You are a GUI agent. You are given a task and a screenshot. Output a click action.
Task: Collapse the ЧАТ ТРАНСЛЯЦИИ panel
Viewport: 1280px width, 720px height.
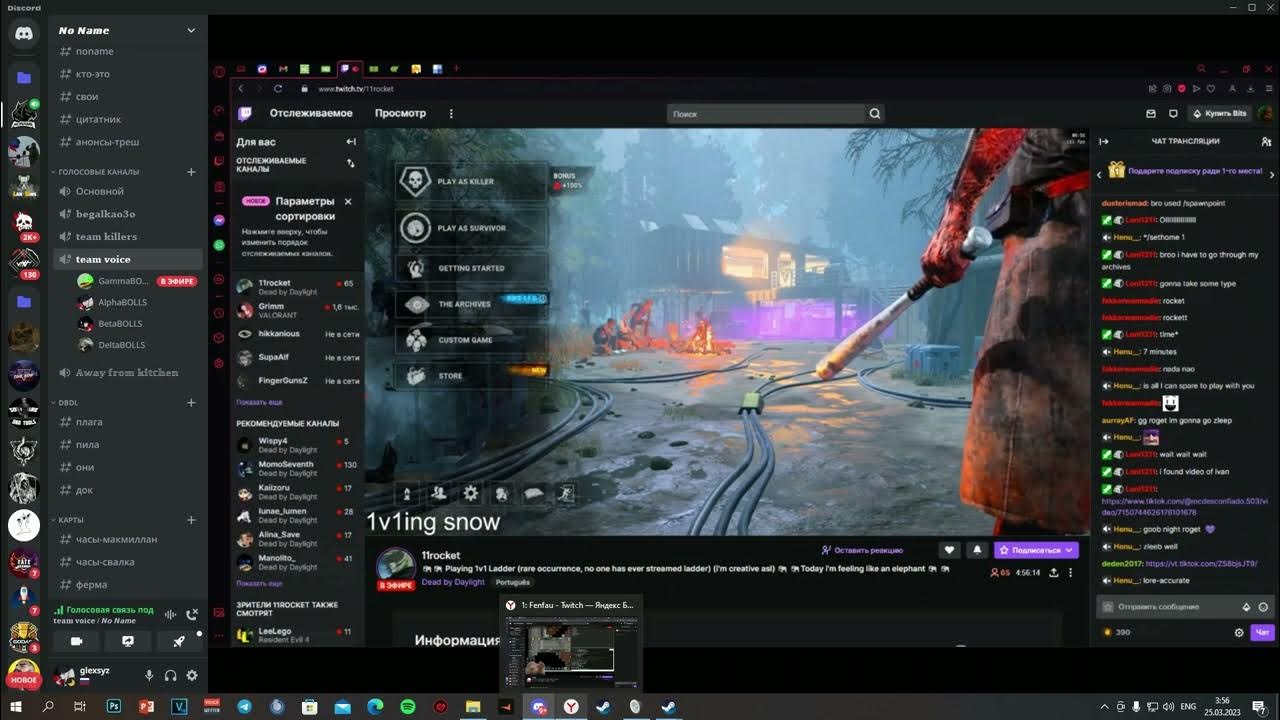[1103, 141]
